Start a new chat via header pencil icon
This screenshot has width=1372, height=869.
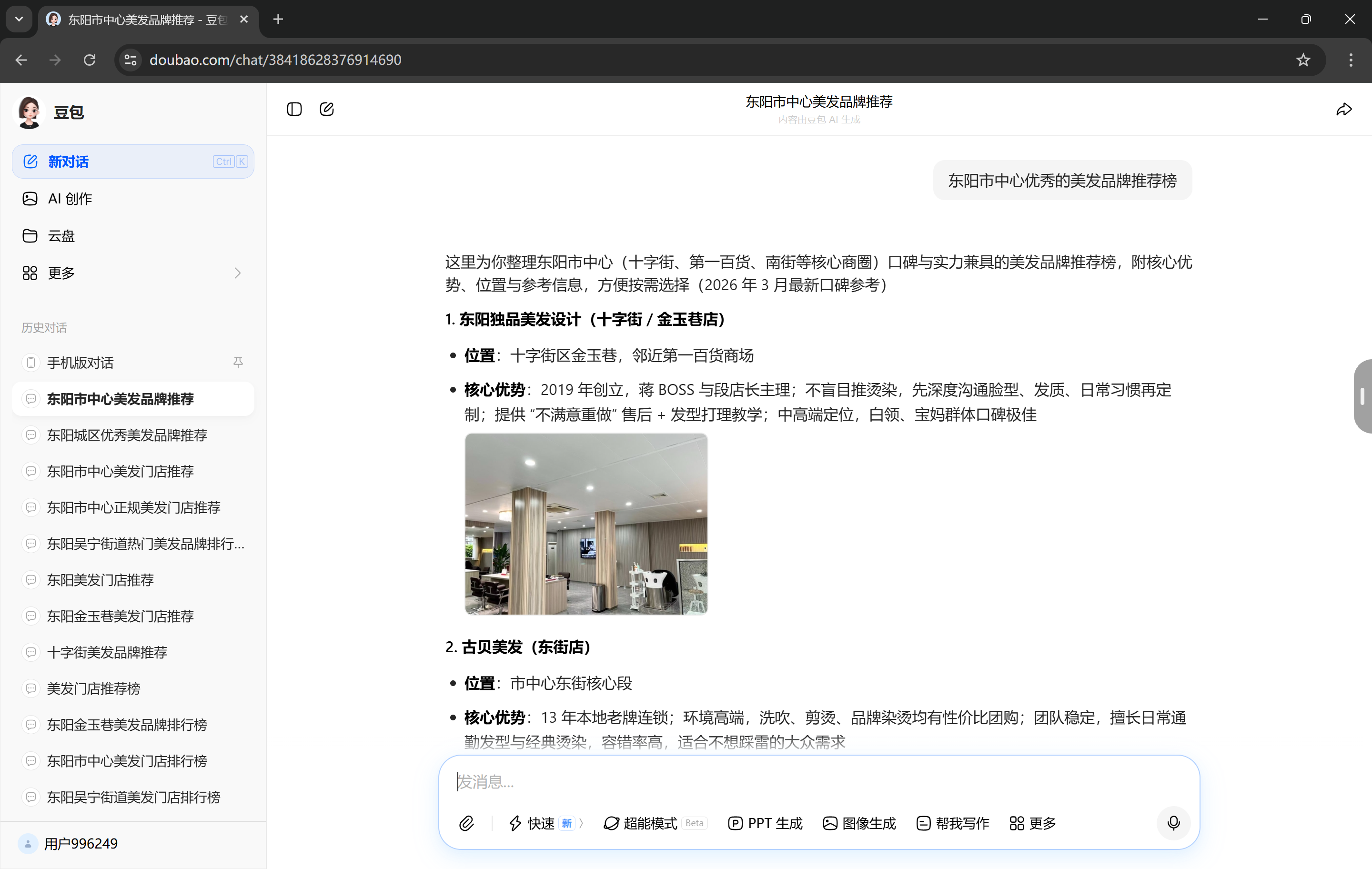(326, 109)
